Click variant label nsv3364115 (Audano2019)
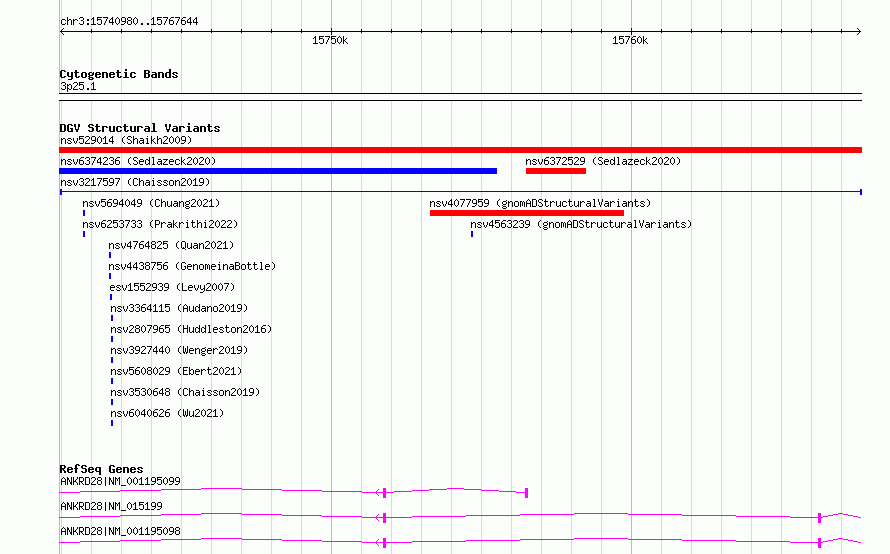Screen dimensions: 890x554 point(179,308)
